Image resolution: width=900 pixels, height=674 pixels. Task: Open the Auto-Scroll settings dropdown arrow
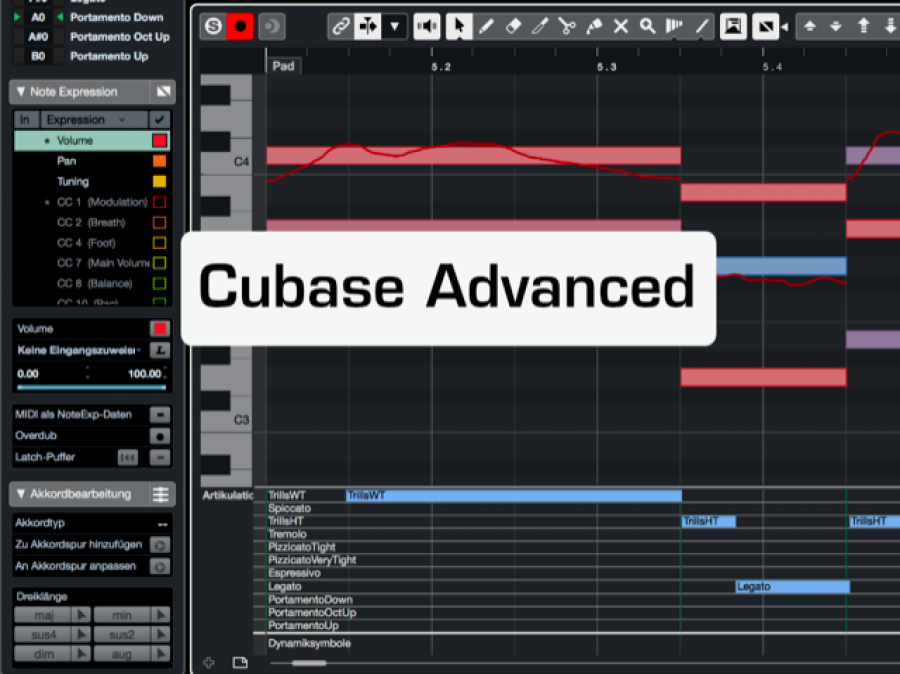(x=394, y=26)
